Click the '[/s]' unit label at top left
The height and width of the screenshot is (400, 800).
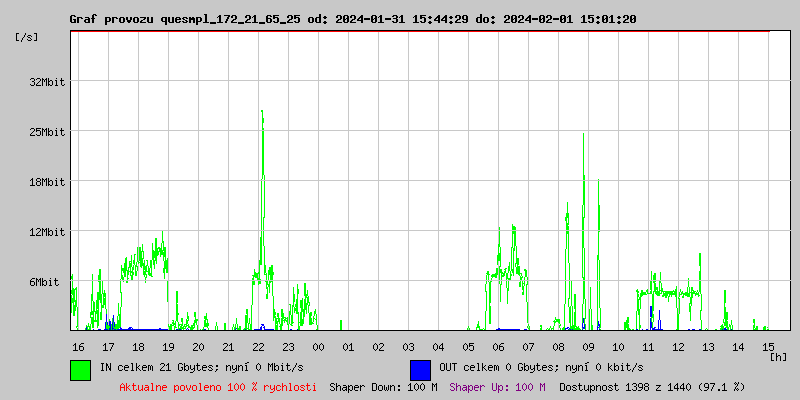tap(27, 37)
